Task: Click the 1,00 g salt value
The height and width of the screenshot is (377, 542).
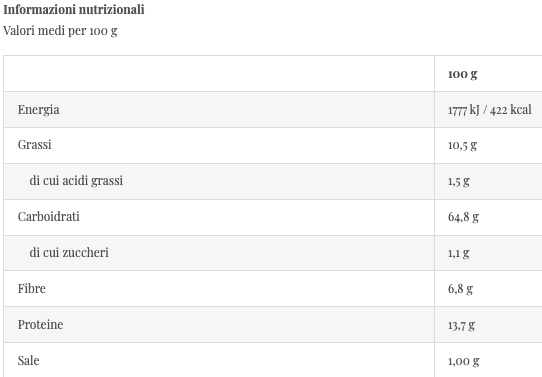Action: pos(464,361)
